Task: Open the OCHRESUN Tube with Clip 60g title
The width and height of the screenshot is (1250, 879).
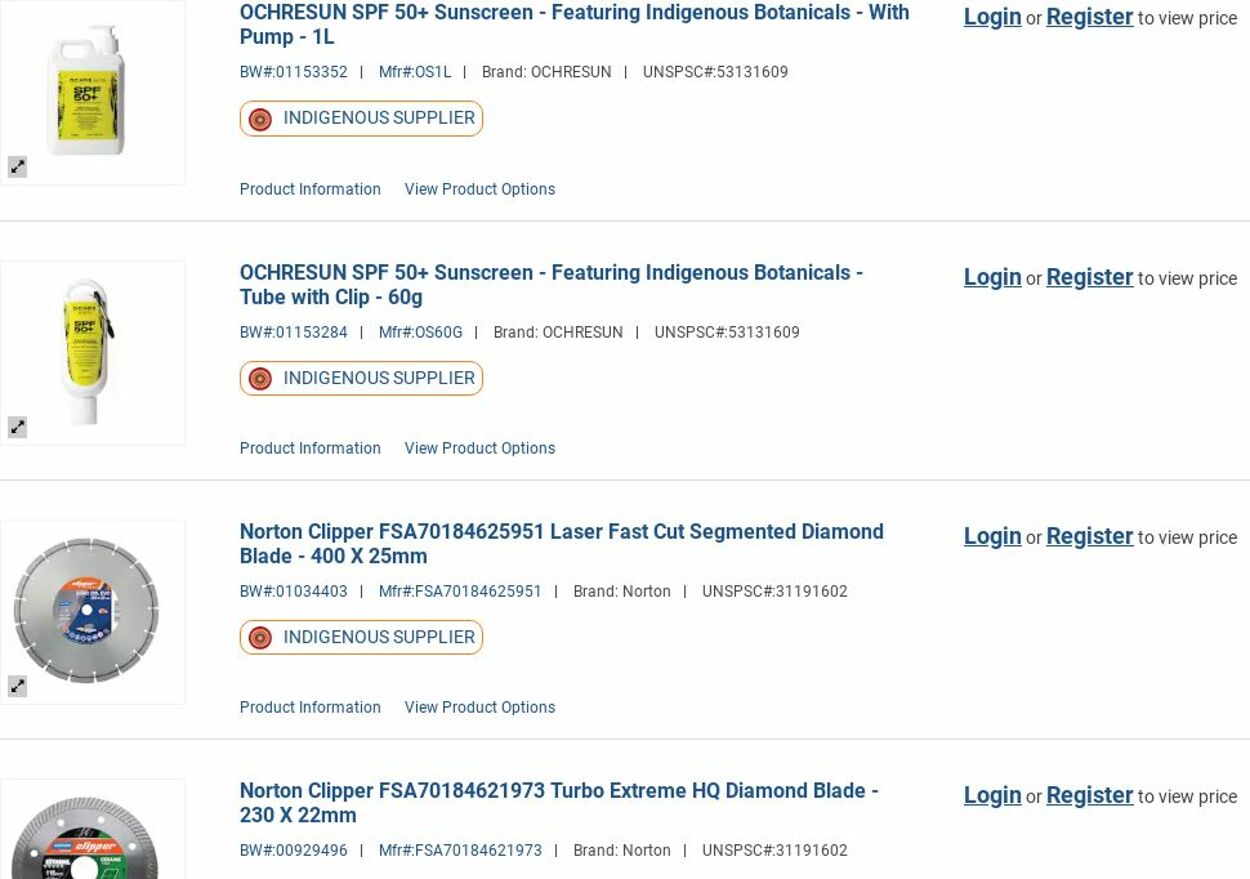Action: click(x=550, y=285)
